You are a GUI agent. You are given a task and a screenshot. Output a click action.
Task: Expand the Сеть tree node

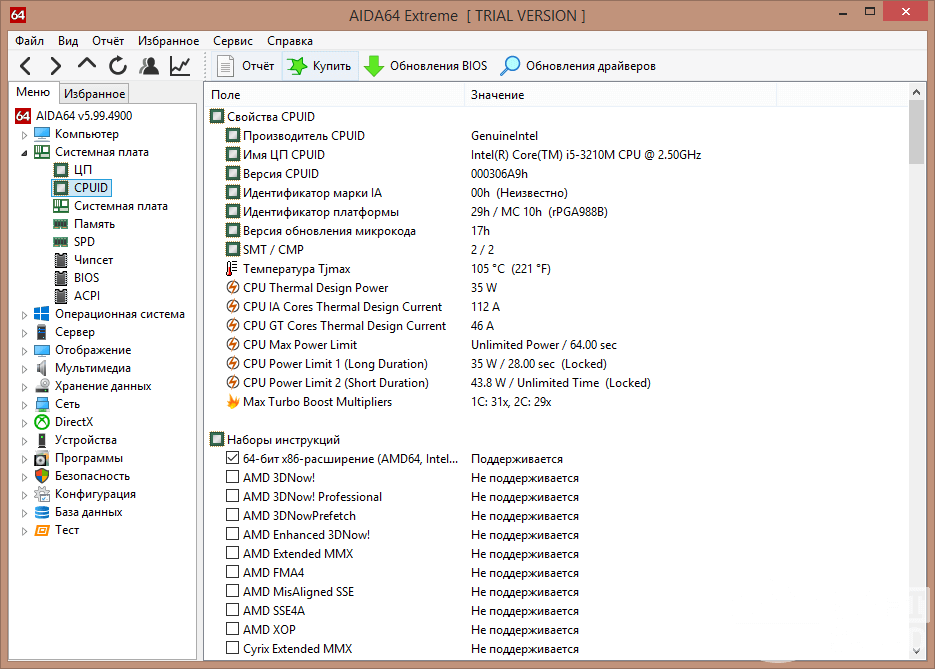click(x=24, y=405)
